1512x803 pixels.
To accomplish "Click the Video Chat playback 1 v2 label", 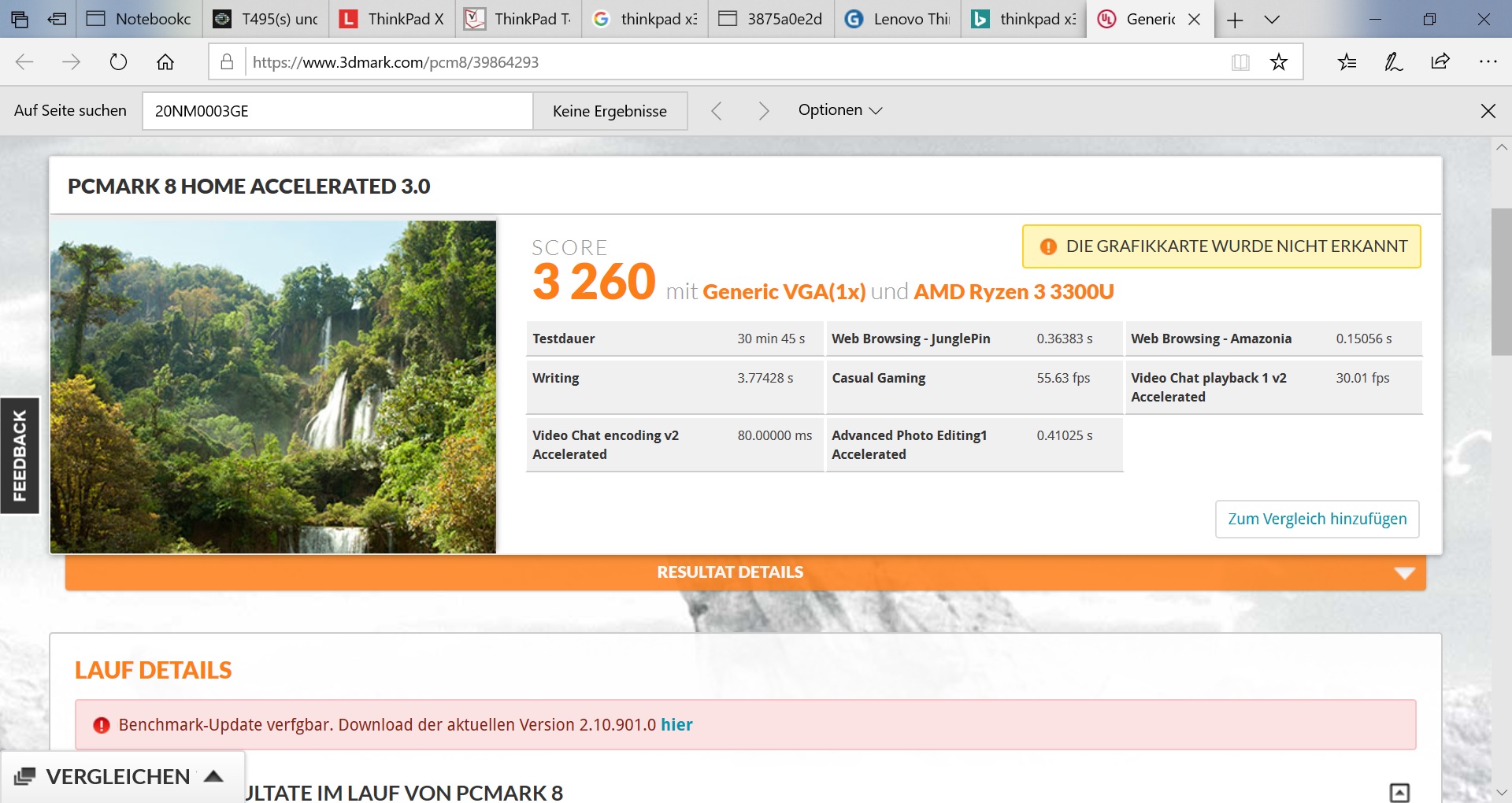I will (x=1209, y=387).
